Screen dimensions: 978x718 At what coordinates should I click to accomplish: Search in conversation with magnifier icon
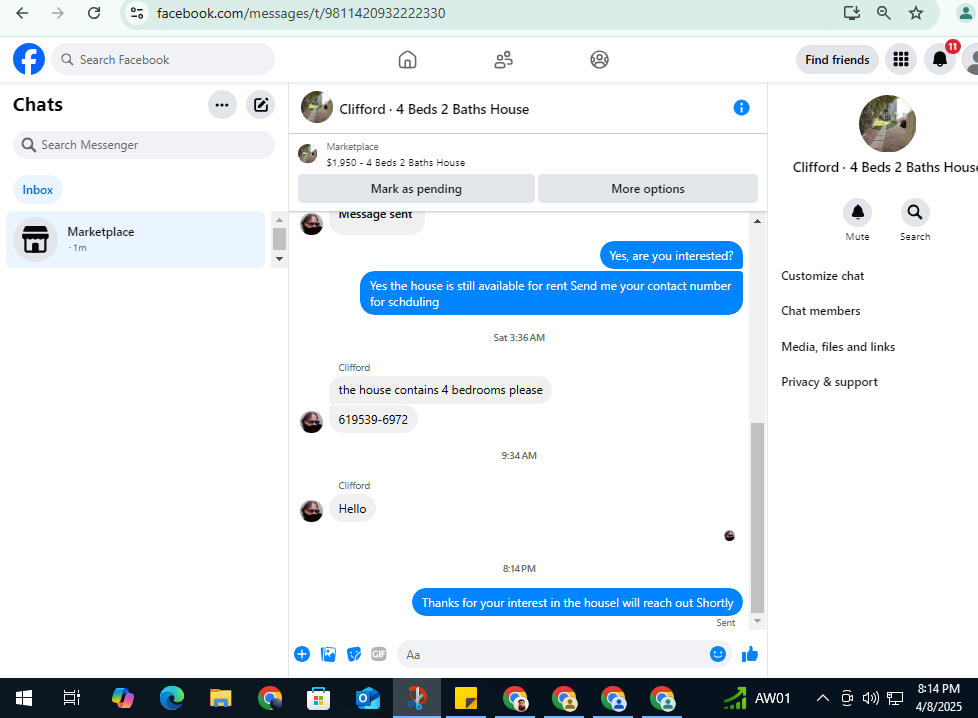click(915, 213)
